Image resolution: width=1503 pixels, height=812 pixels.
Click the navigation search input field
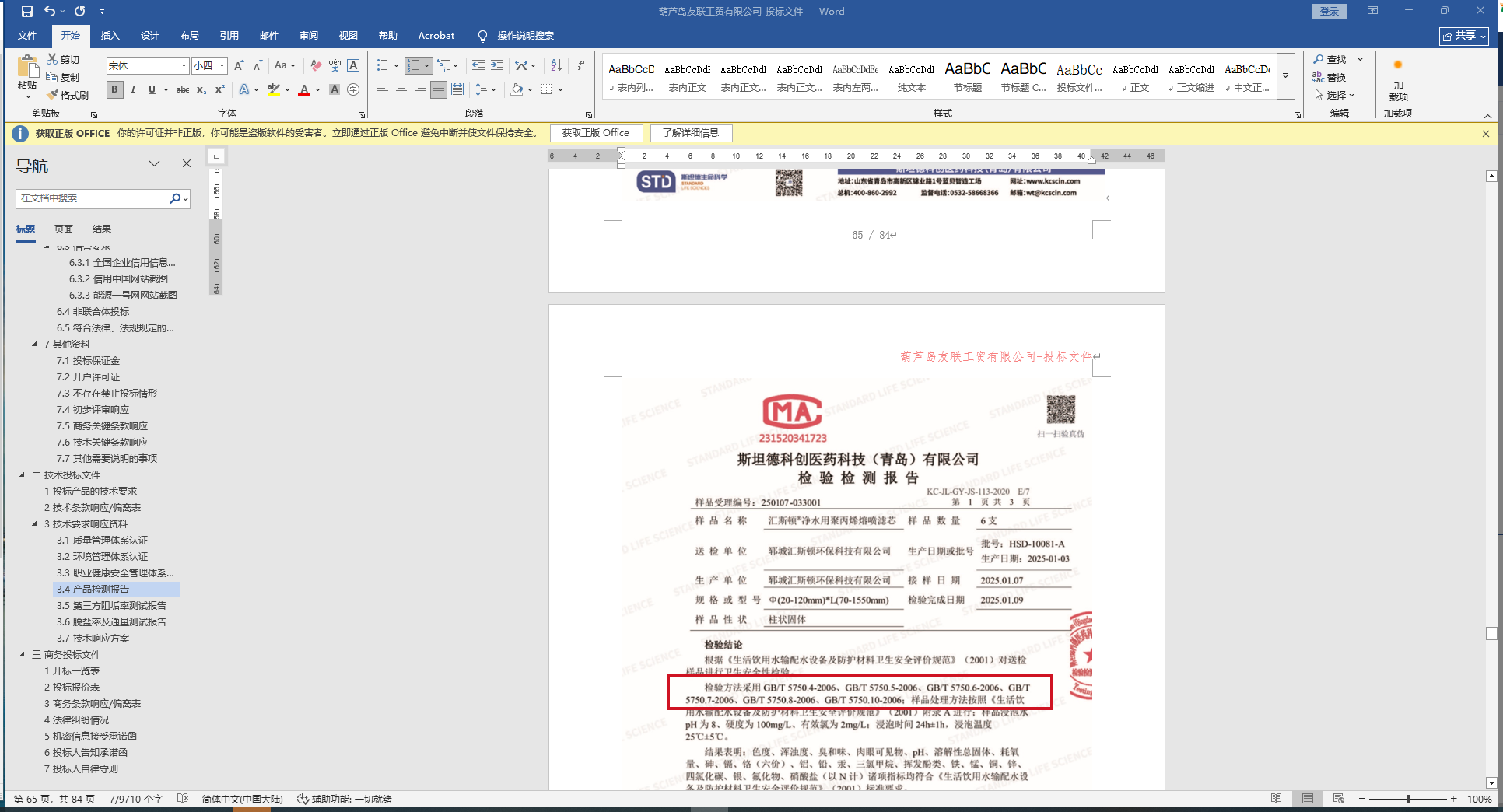click(x=92, y=198)
